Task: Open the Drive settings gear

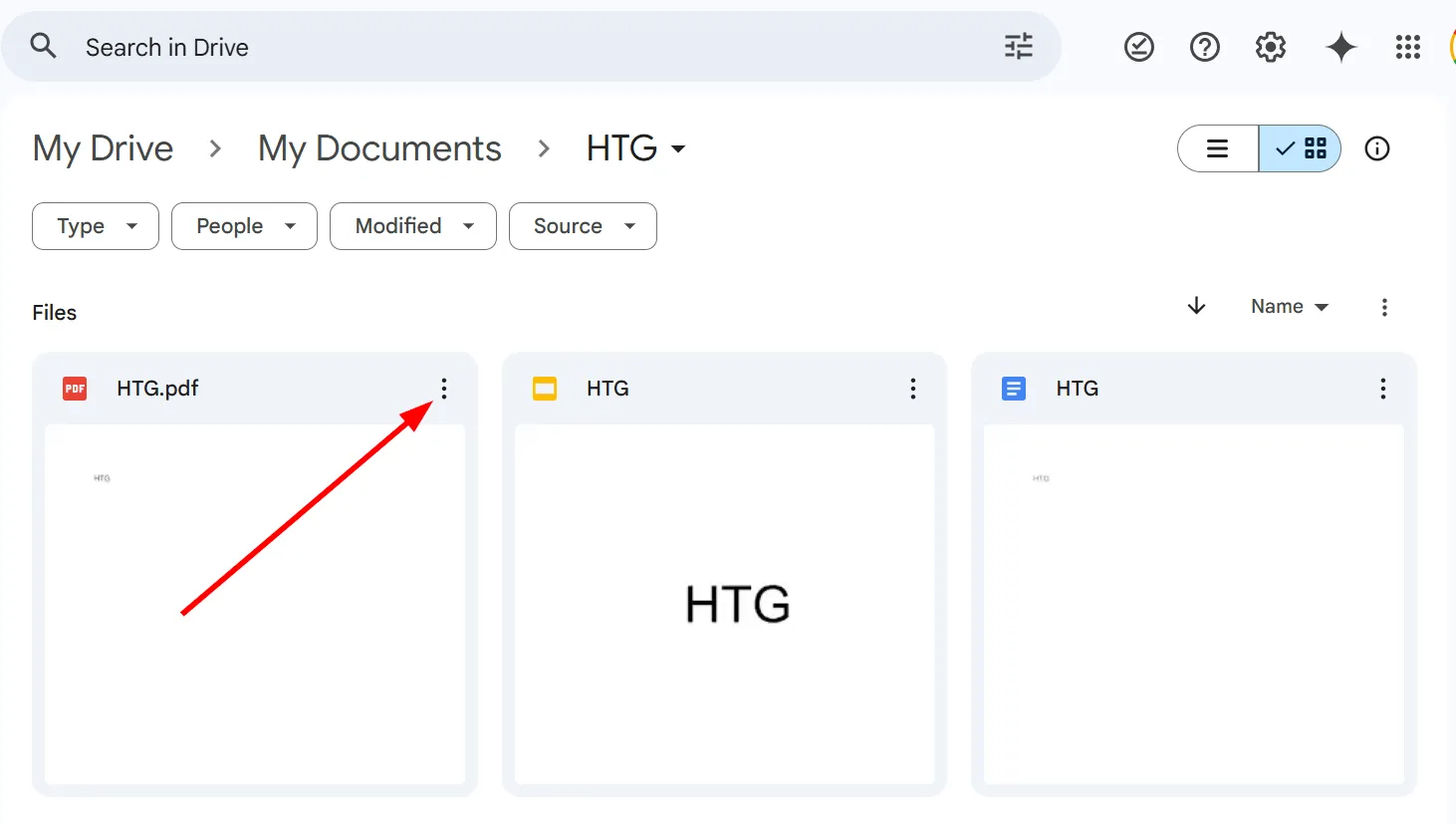Action: click(x=1270, y=46)
